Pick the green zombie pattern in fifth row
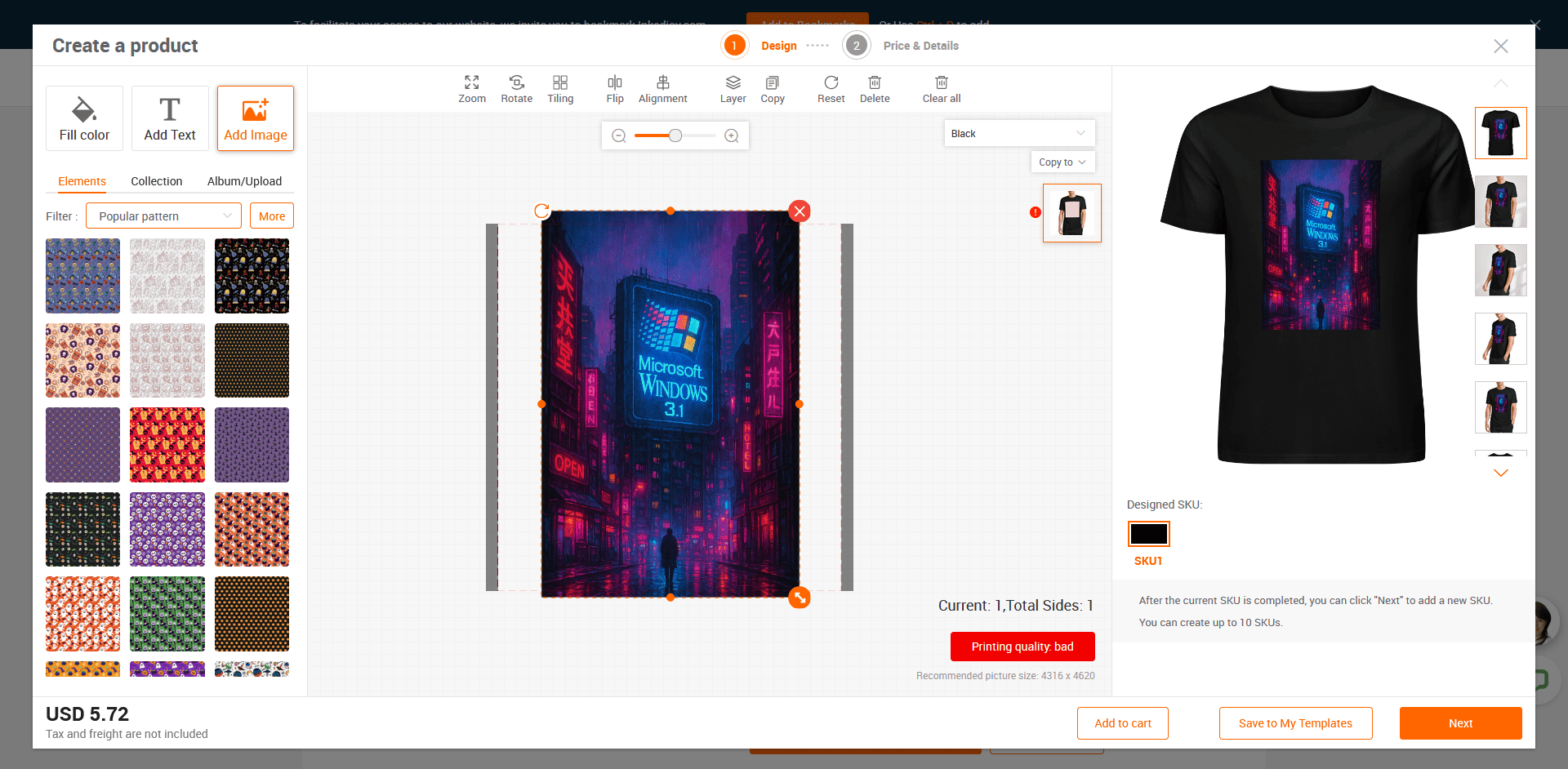The height and width of the screenshot is (769, 1568). (x=167, y=614)
